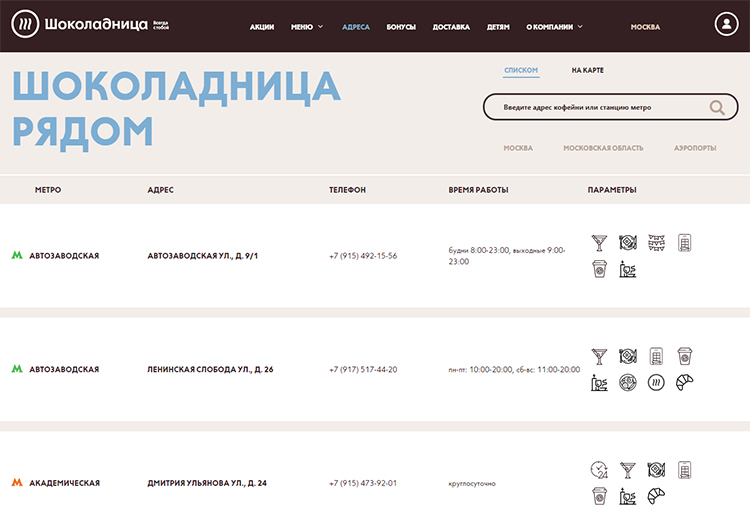Click phone app icon in Ленинская Слобода row

[656, 356]
